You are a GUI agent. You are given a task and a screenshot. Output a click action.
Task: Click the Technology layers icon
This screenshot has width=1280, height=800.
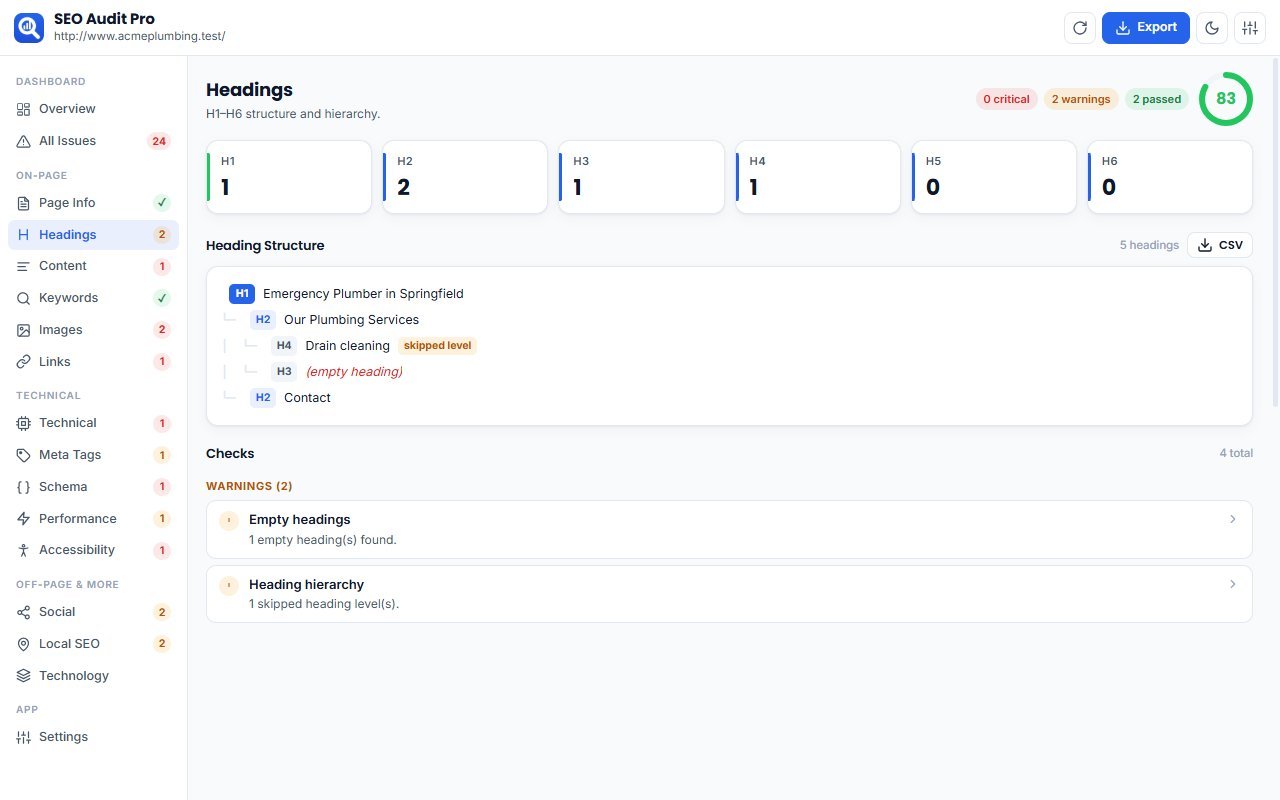23,676
